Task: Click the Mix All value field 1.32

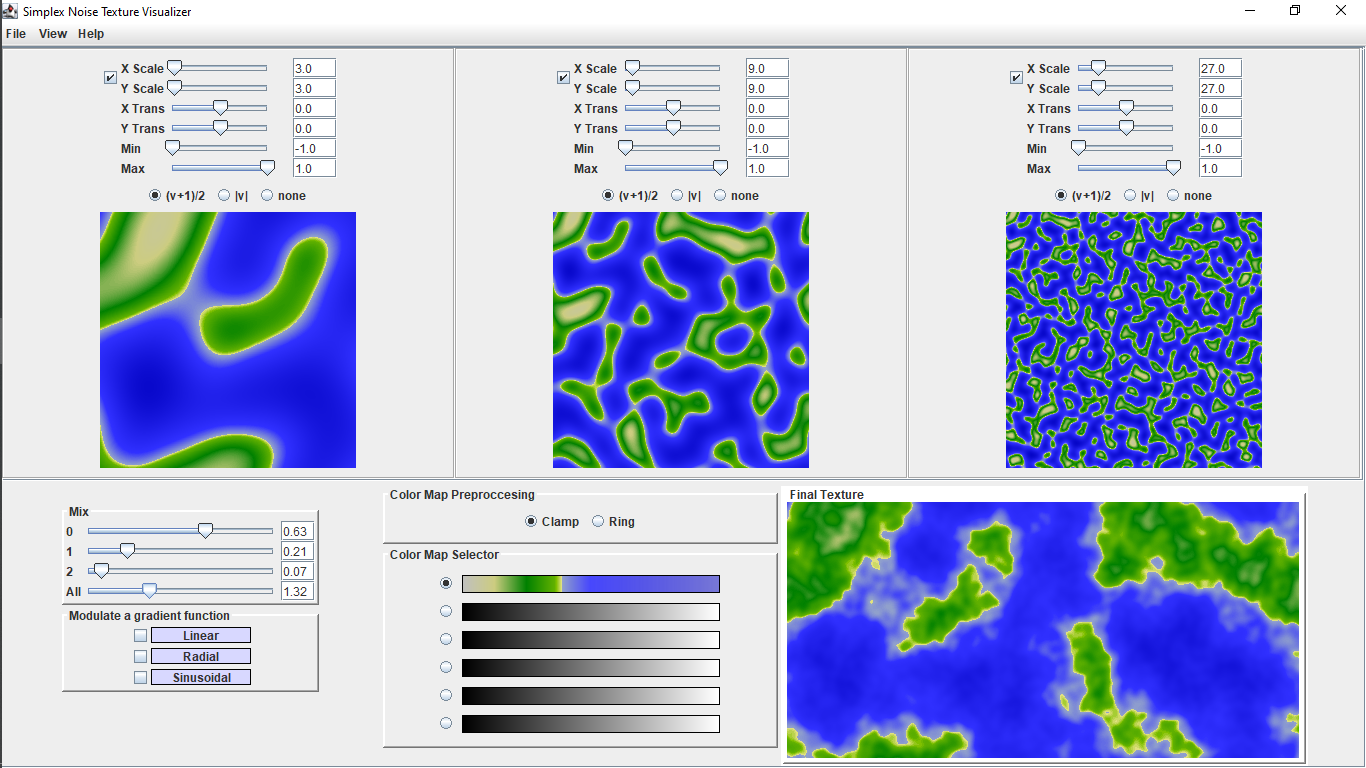Action: click(x=297, y=591)
